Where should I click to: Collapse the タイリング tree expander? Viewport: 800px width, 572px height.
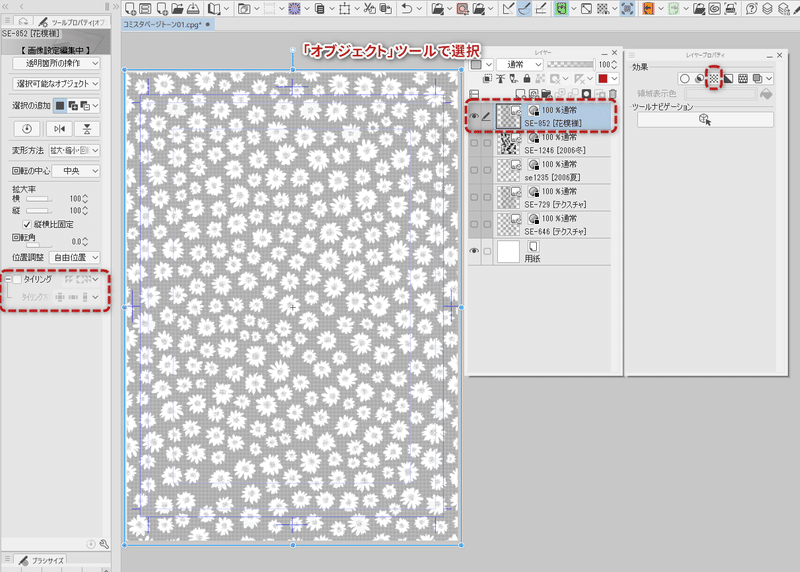pyautogui.click(x=8, y=280)
